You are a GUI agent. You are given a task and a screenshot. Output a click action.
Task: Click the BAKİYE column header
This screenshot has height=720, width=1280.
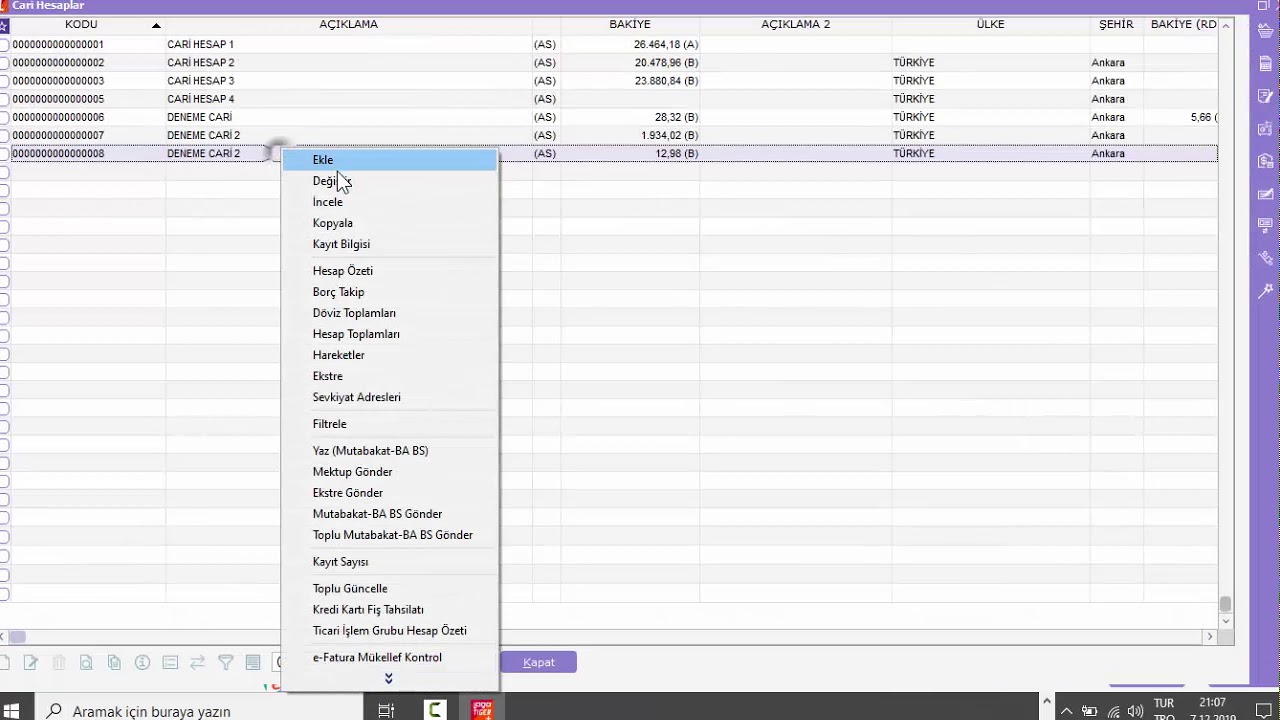(629, 24)
